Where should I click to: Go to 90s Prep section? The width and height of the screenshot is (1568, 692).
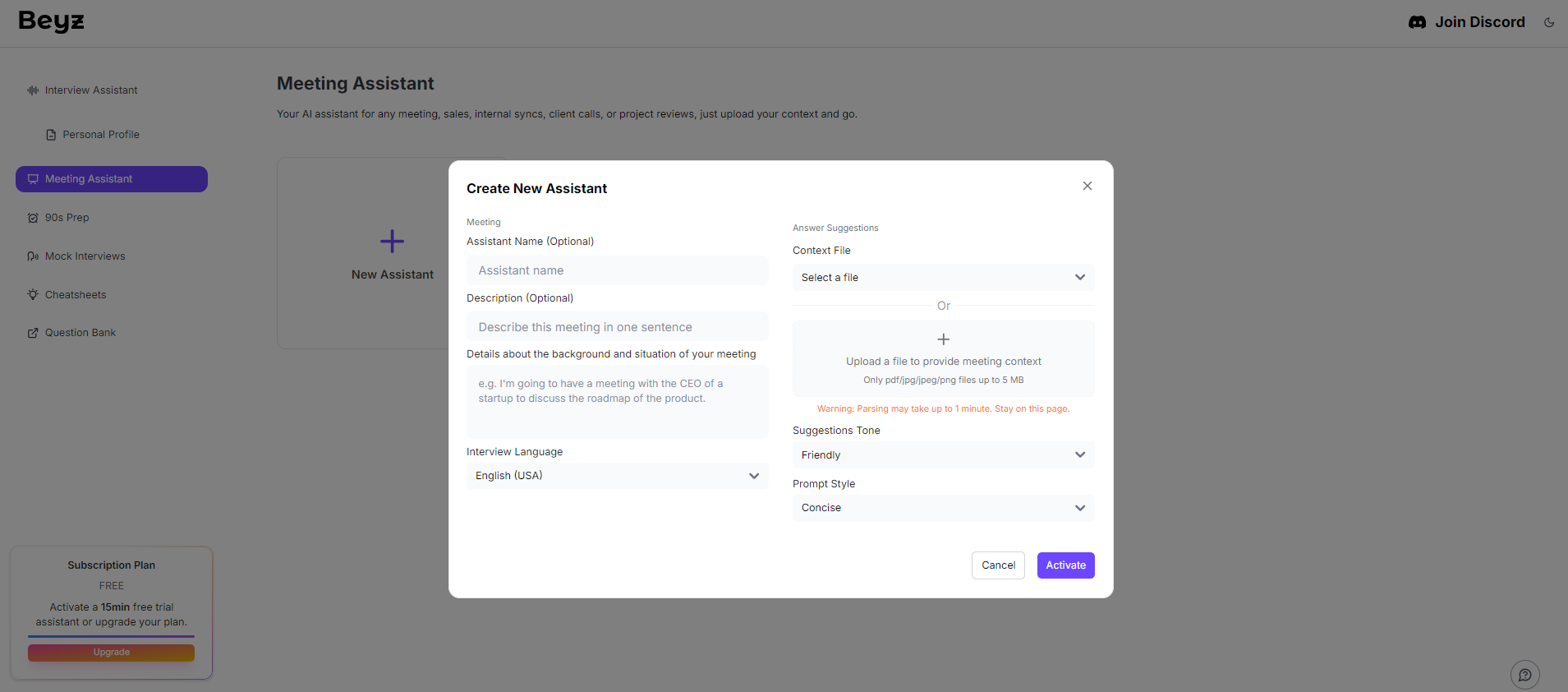67,218
